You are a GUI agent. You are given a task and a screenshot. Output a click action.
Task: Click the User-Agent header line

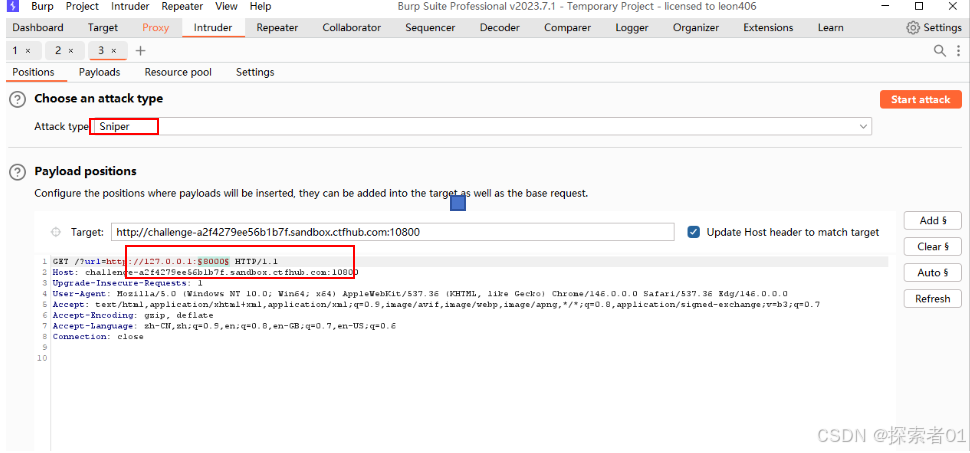(420, 293)
